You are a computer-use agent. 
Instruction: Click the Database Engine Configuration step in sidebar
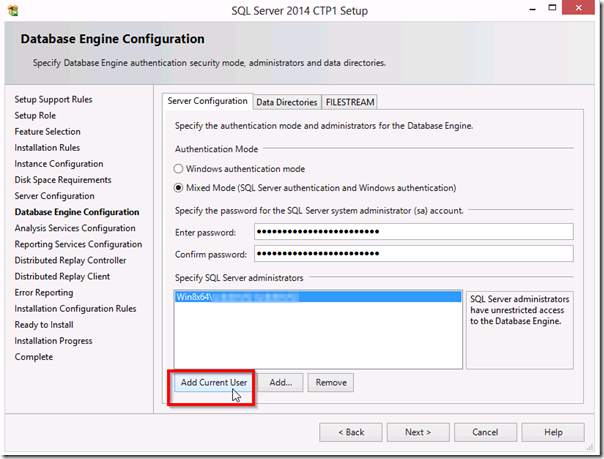point(77,212)
